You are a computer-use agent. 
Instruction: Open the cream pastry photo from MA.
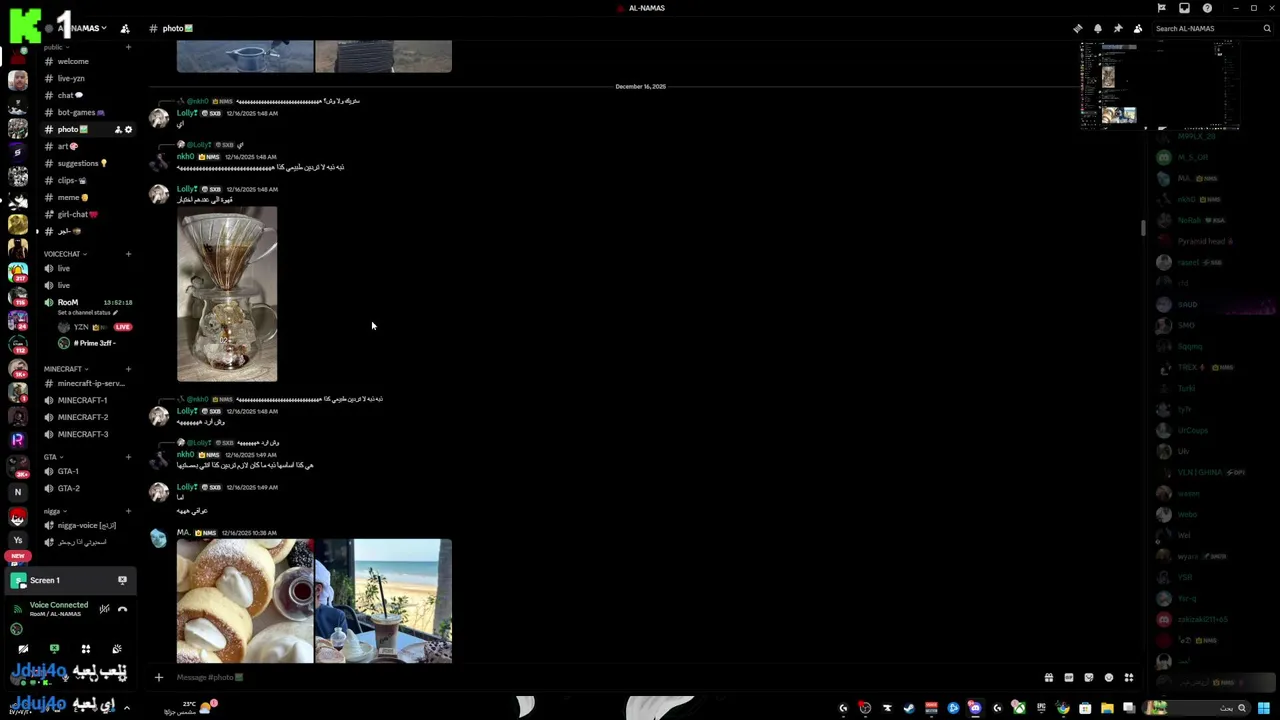(245, 601)
